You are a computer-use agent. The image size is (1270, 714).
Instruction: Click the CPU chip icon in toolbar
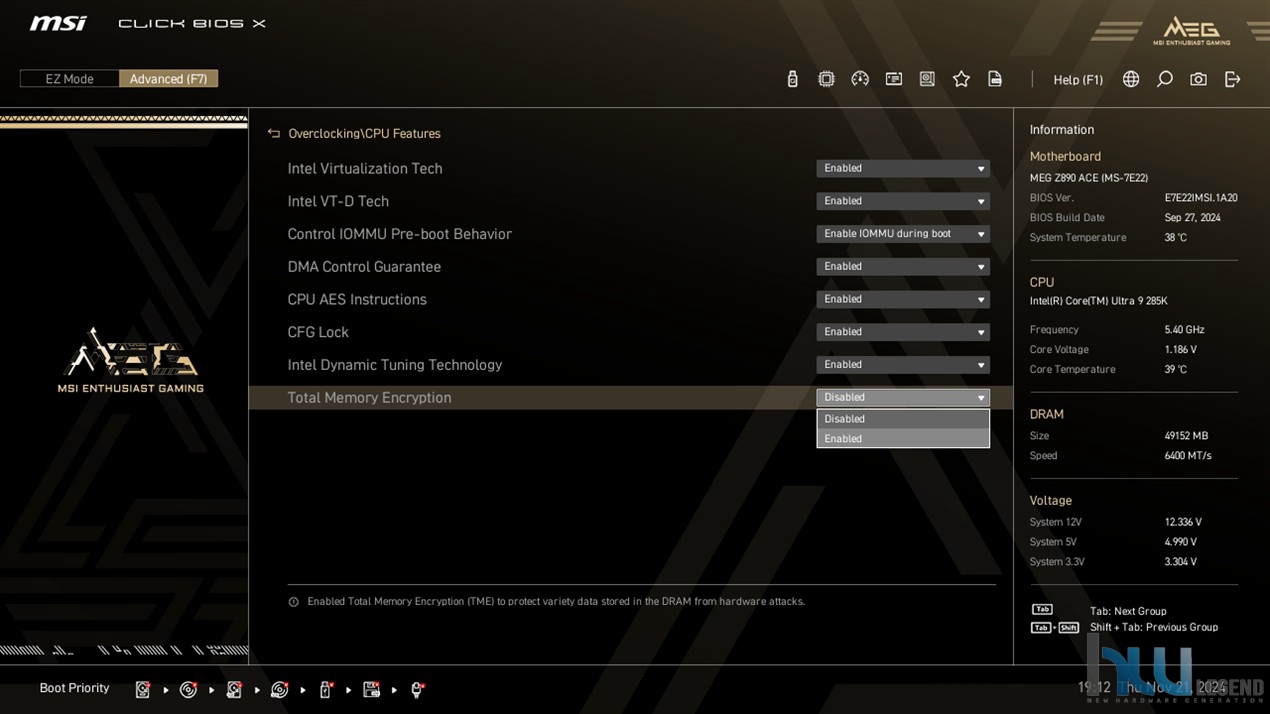pos(826,79)
